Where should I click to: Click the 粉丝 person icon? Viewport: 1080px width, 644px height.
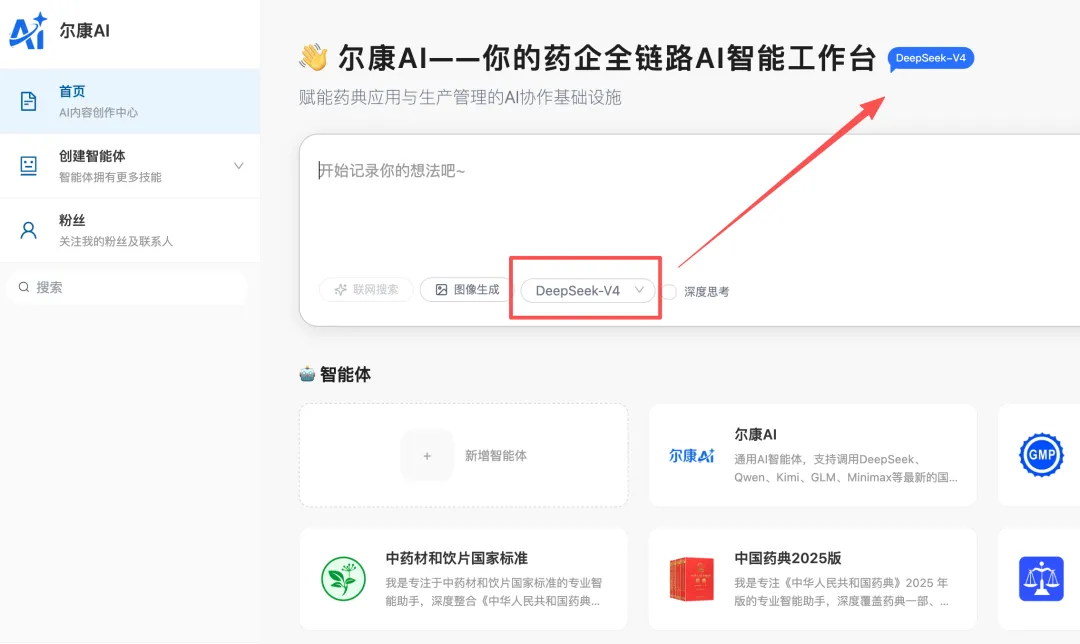(28, 230)
